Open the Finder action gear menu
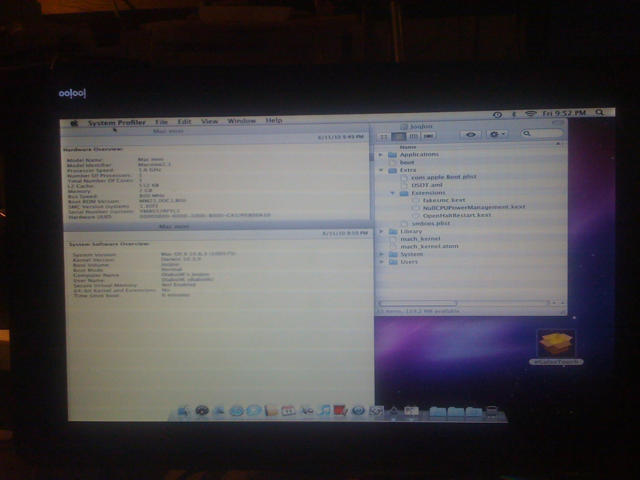 pos(497,134)
